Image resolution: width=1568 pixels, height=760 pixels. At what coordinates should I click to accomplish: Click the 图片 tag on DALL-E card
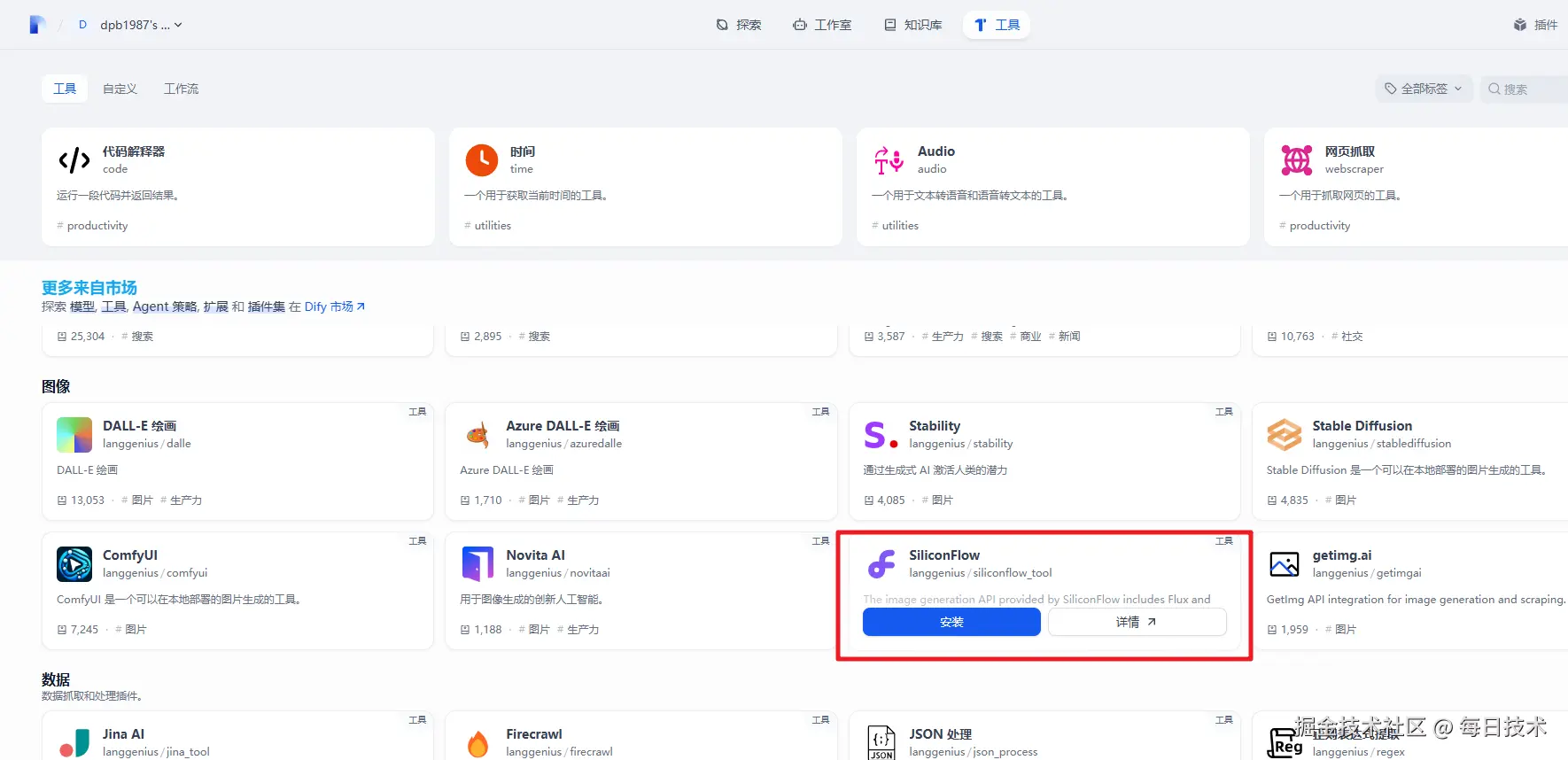click(x=137, y=500)
